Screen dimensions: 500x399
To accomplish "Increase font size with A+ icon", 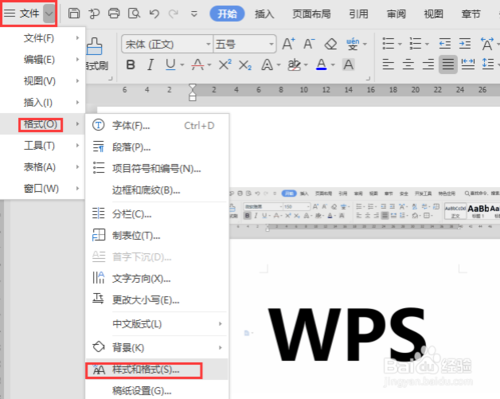I will coord(288,44).
